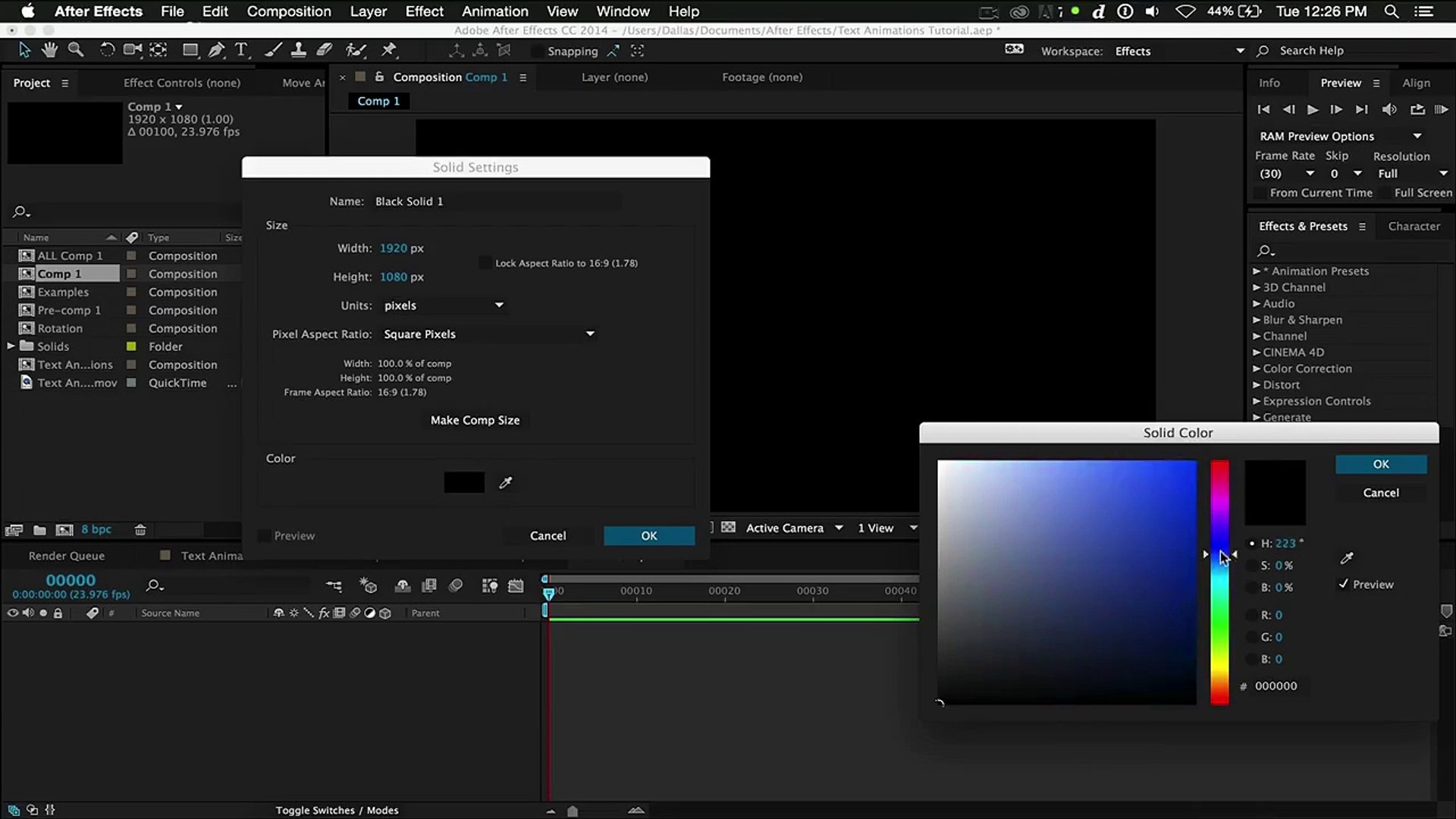Select the Pen tool in toolbar
This screenshot has height=819, width=1456.
(216, 50)
